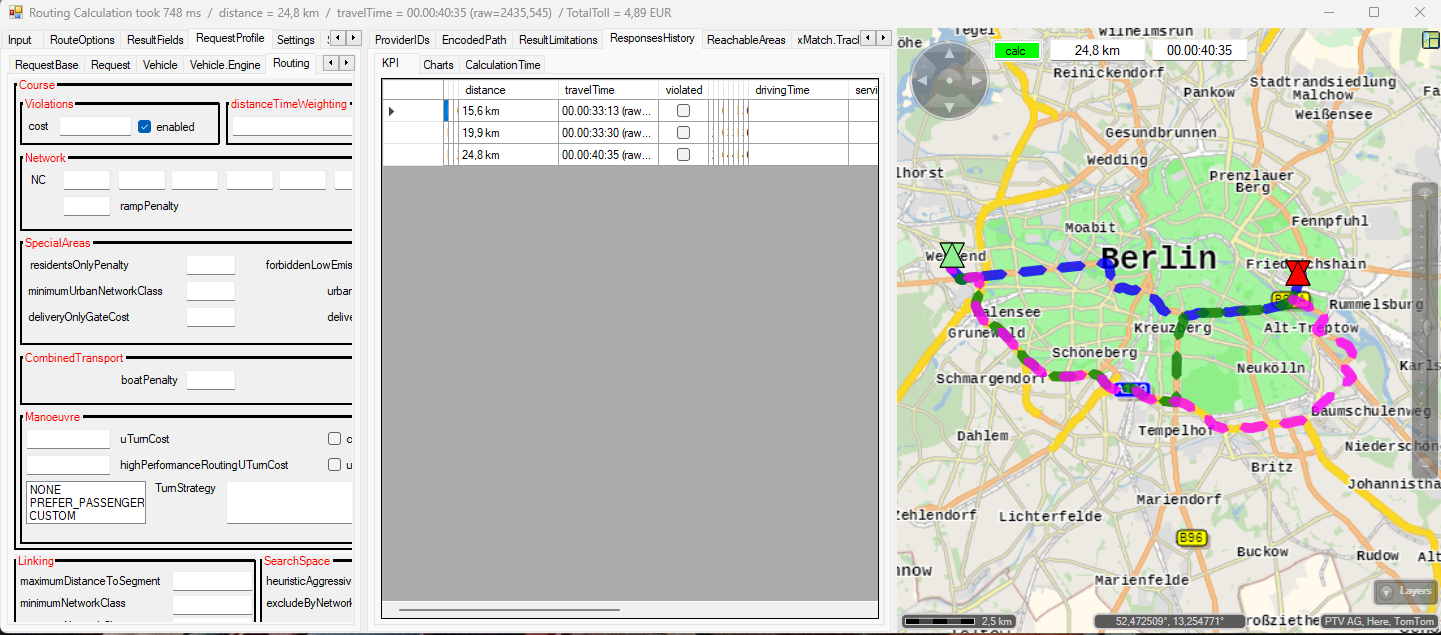Viewport: 1441px width, 635px height.
Task: Click the rampPenalty input field
Action: pos(86,206)
